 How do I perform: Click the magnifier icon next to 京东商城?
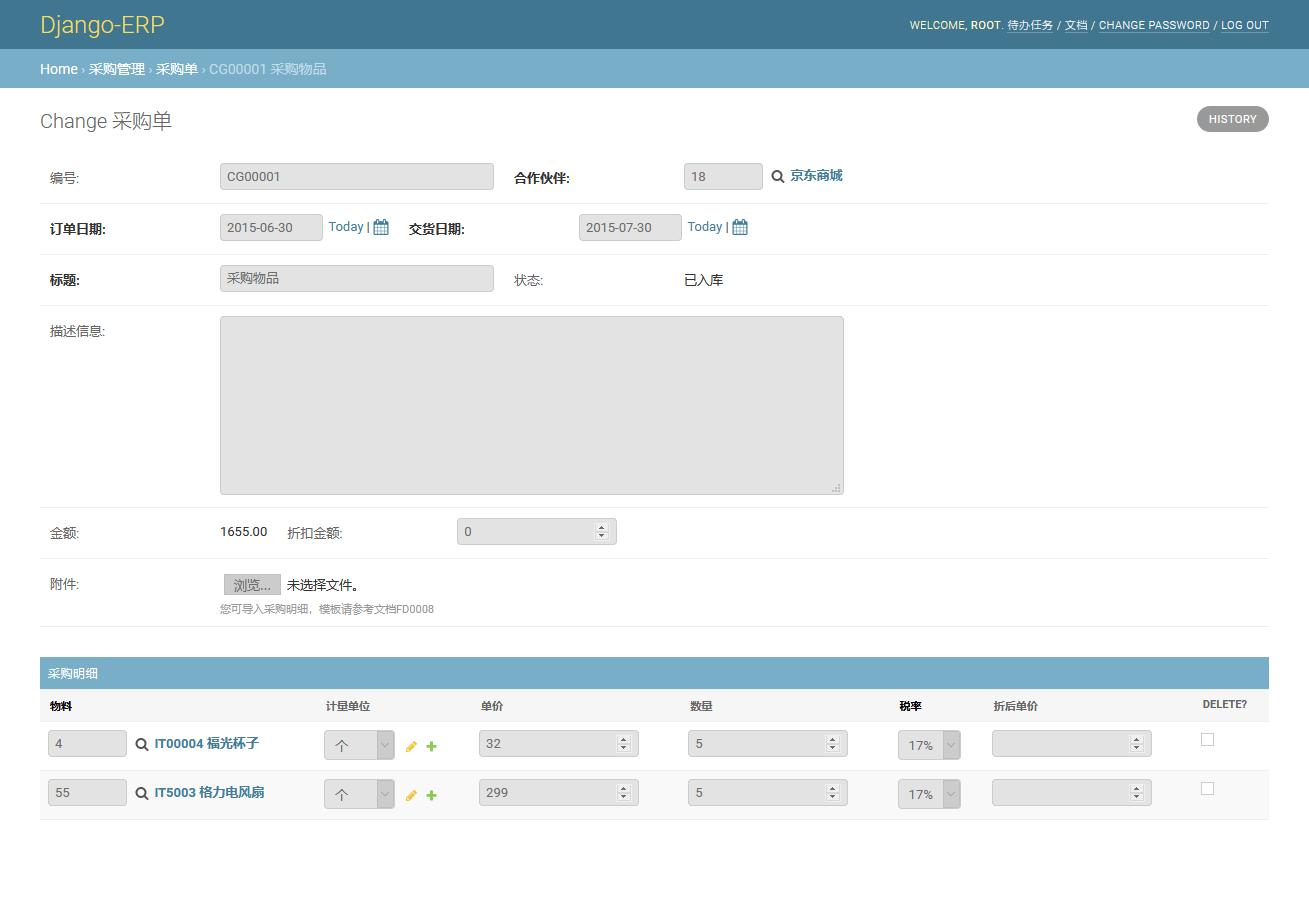pyautogui.click(x=777, y=177)
